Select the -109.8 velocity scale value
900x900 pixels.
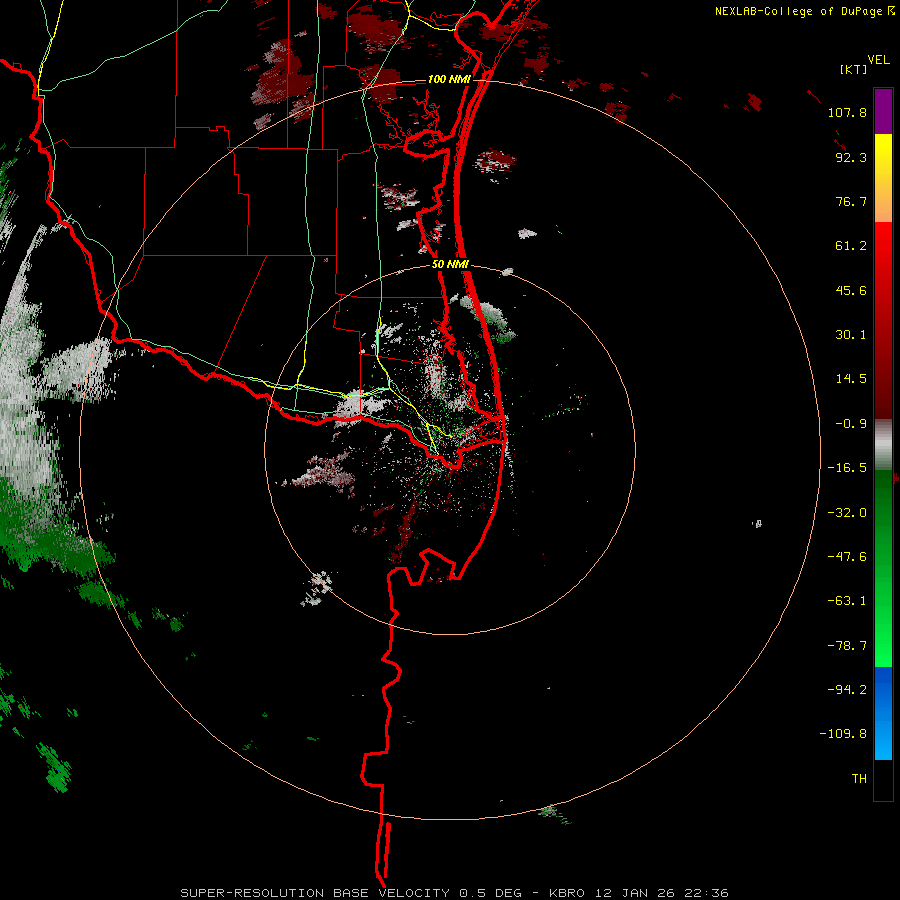(843, 734)
